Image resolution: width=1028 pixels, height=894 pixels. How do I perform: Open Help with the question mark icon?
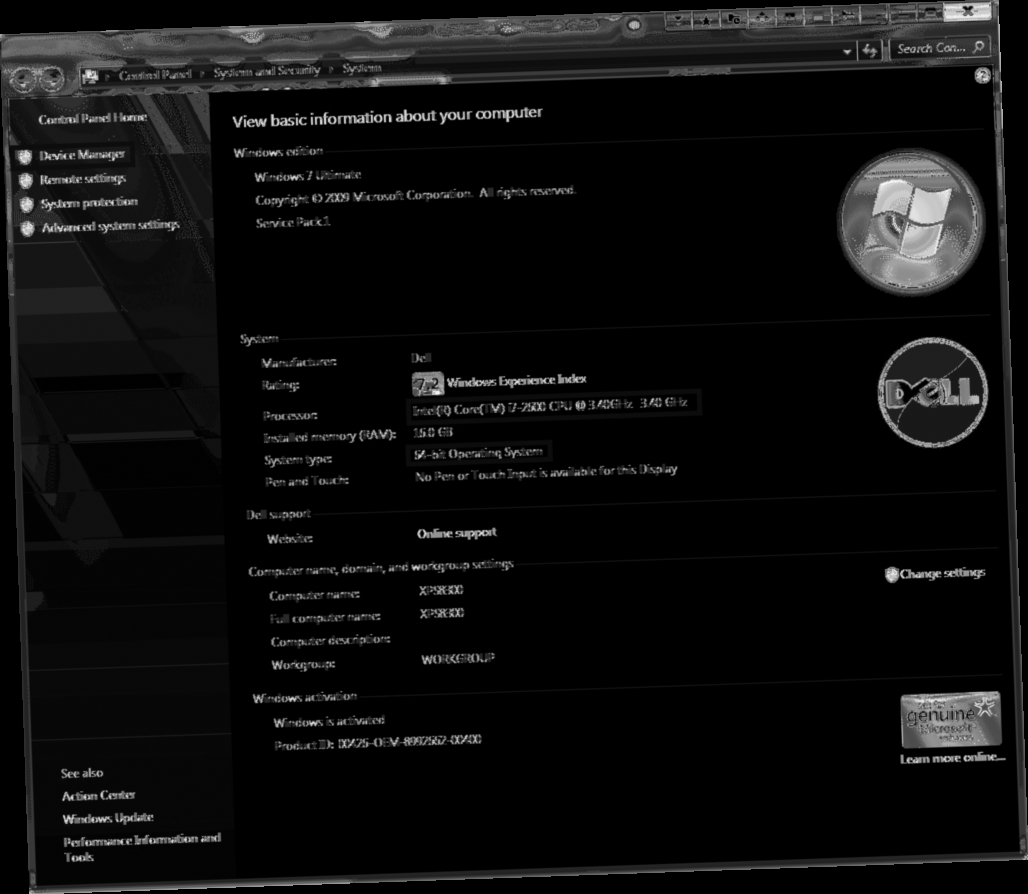pos(982,75)
